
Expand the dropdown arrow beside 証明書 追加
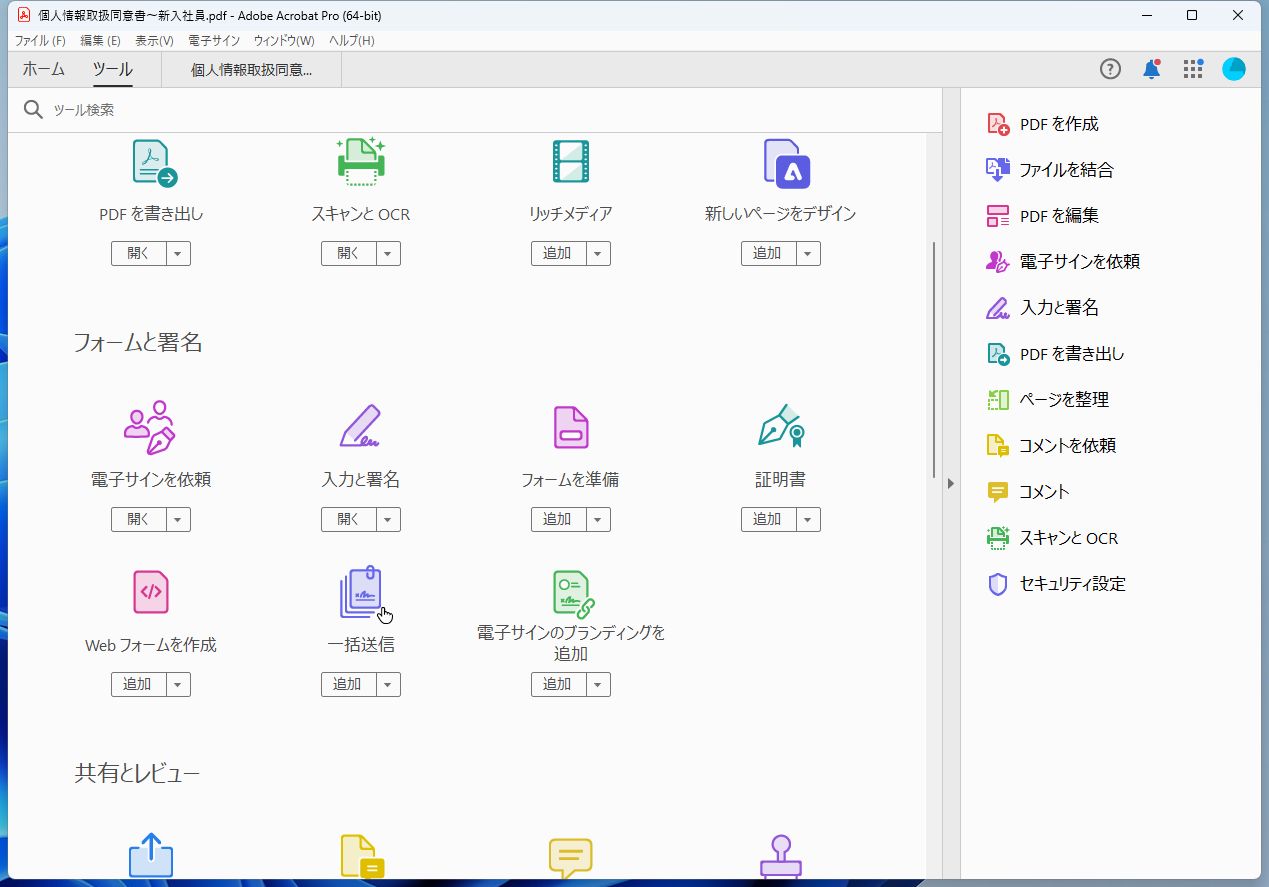tap(809, 519)
